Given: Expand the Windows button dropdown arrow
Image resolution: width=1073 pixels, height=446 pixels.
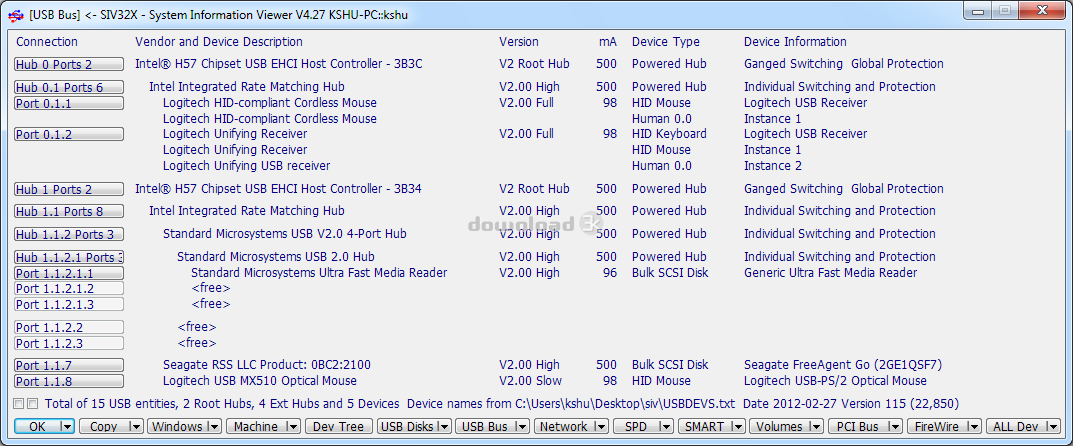Looking at the screenshot, I should [215, 426].
